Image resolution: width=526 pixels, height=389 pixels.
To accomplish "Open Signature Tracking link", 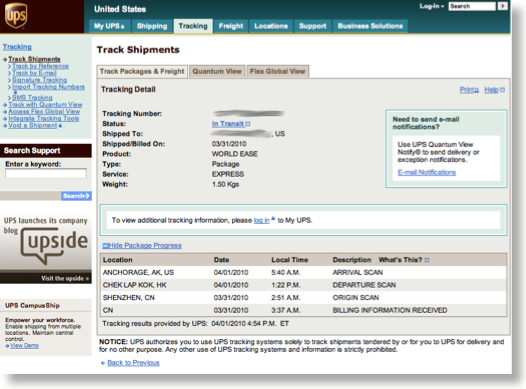I will [40, 80].
